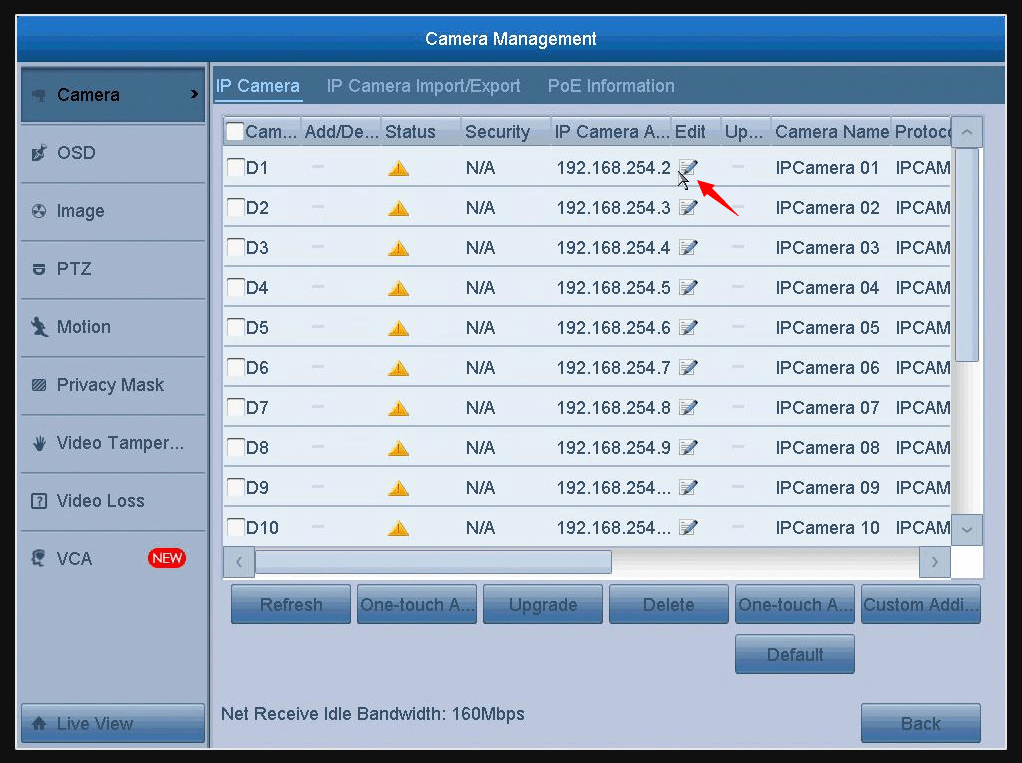Check the checkbox for camera D5
Image resolution: width=1022 pixels, height=763 pixels.
pyautogui.click(x=236, y=328)
